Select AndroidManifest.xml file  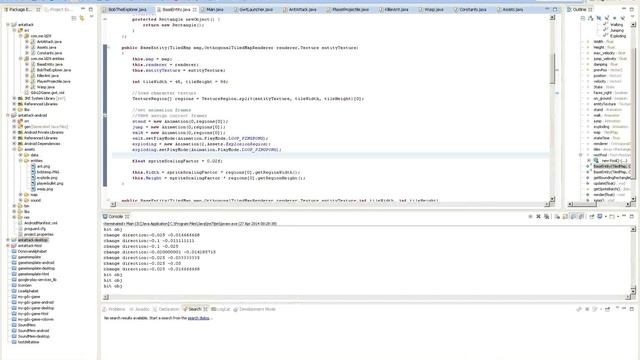pyautogui.click(x=40, y=223)
